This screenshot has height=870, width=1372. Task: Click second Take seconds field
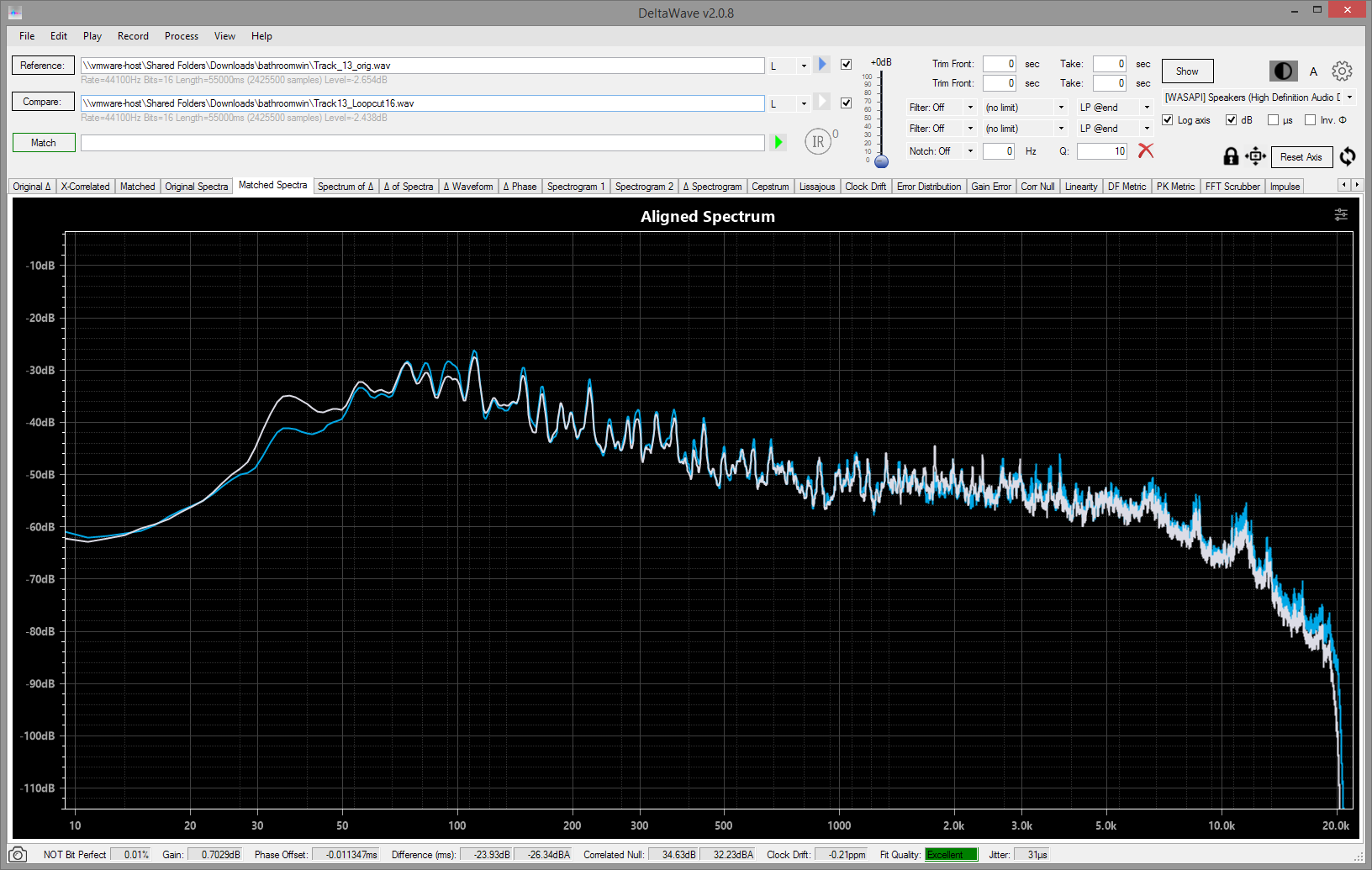pyautogui.click(x=1110, y=83)
